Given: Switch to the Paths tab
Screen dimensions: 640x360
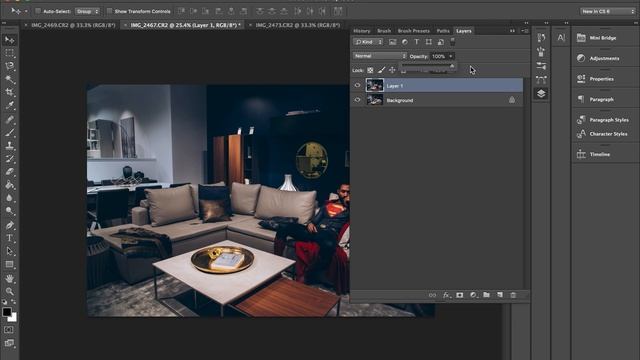Looking at the screenshot, I should click(443, 31).
